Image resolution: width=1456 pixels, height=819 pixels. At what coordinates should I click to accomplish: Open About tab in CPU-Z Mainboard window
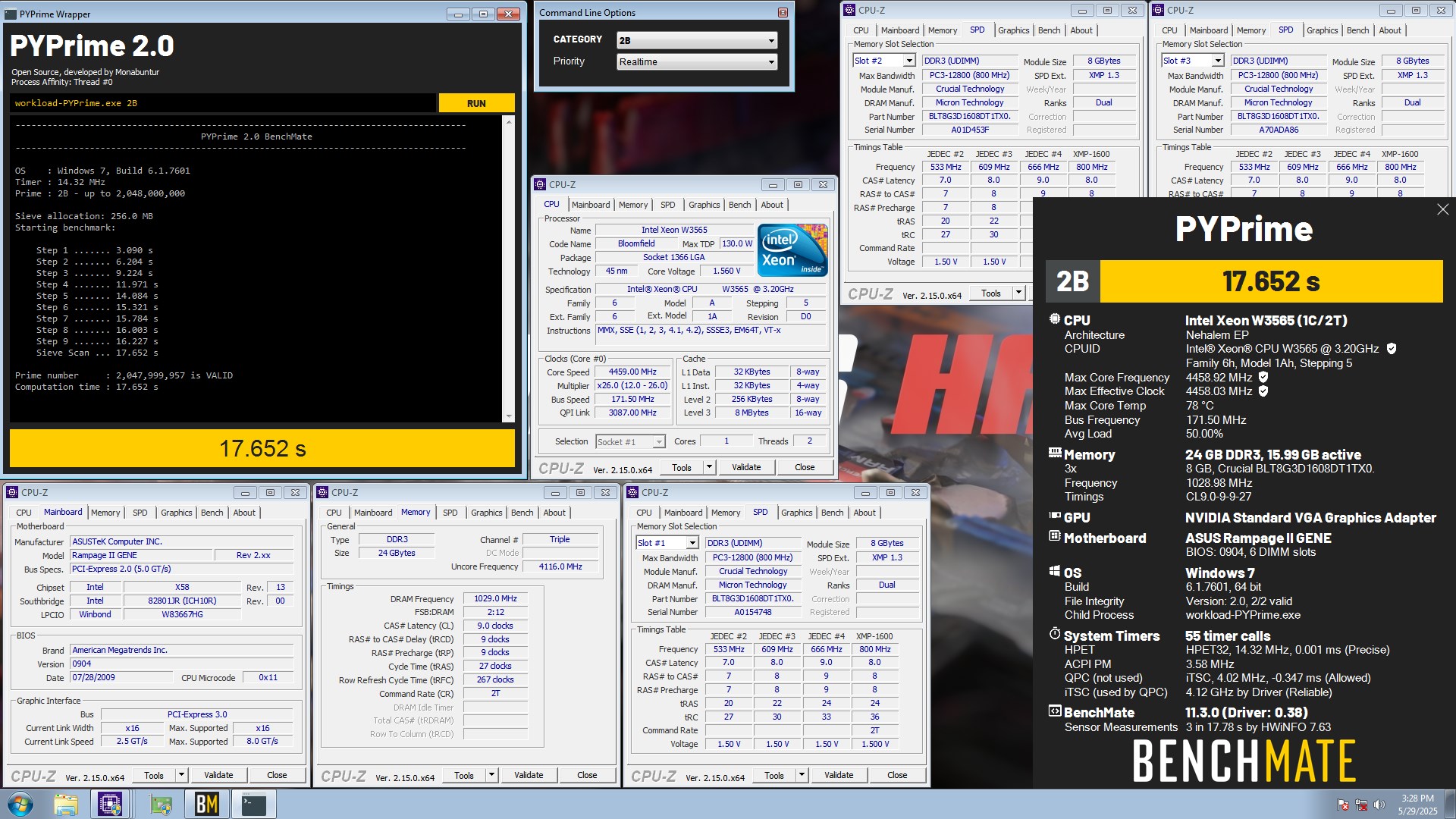(x=244, y=513)
